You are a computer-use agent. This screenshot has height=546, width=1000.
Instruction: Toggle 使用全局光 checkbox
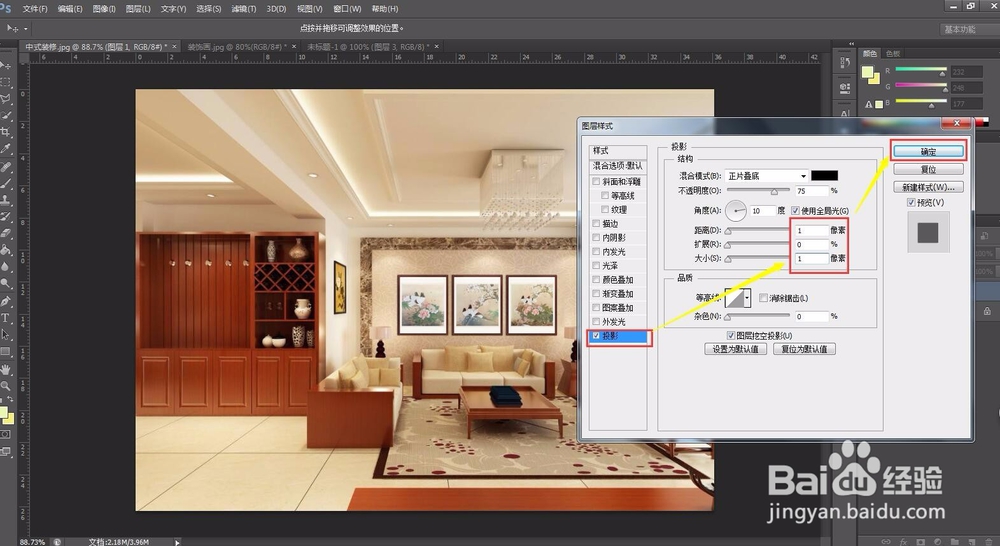coord(795,210)
